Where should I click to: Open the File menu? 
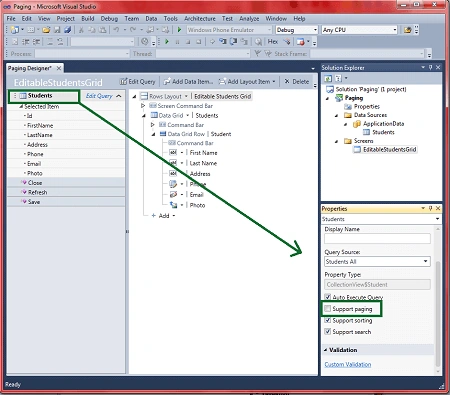[x=11, y=19]
